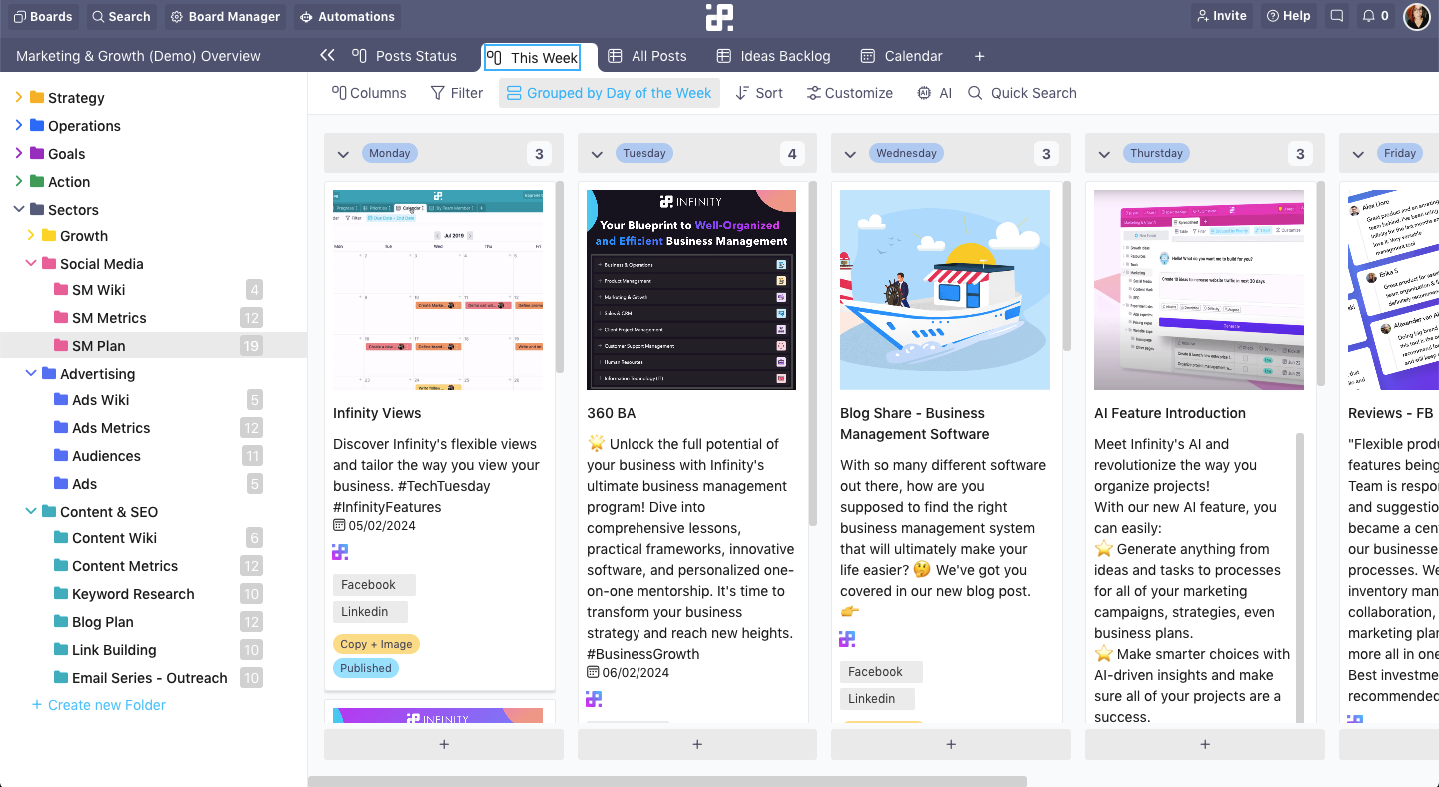Expand the Strategy folder
The width and height of the screenshot is (1439, 787).
pos(17,97)
